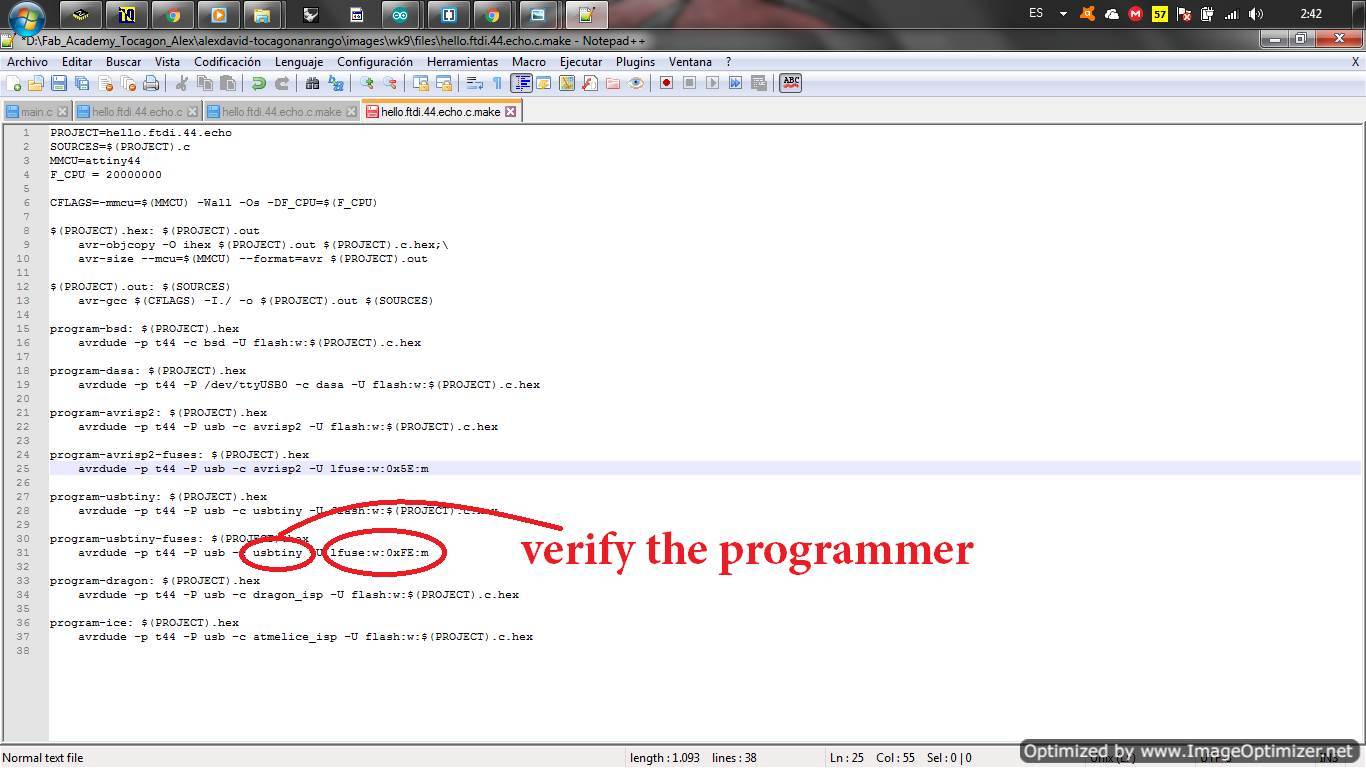Viewport: 1366px width, 768px height.
Task: Click the green Undo arrow icon
Action: click(x=259, y=83)
